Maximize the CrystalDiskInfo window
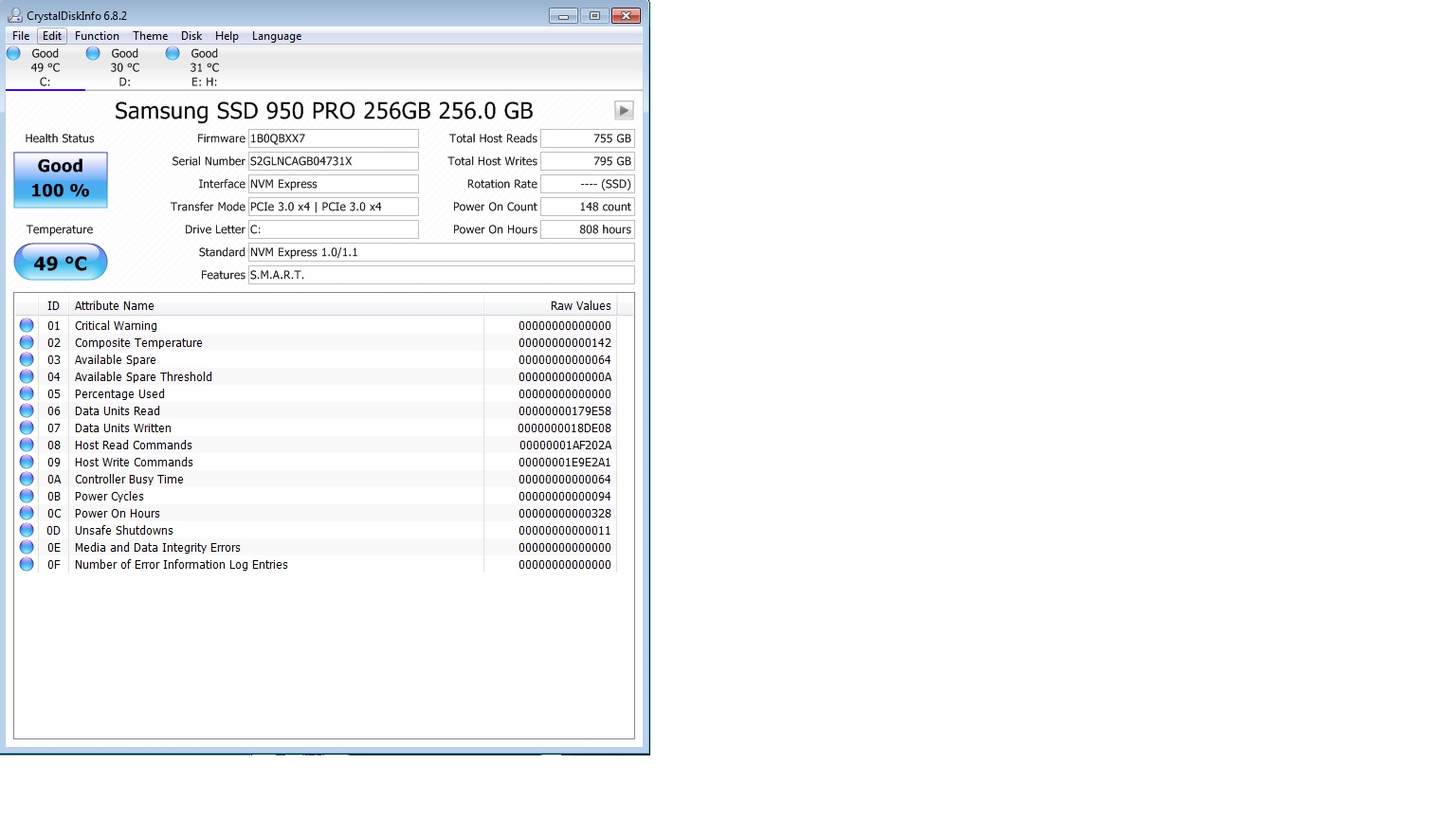This screenshot has width=1456, height=819. (x=594, y=15)
